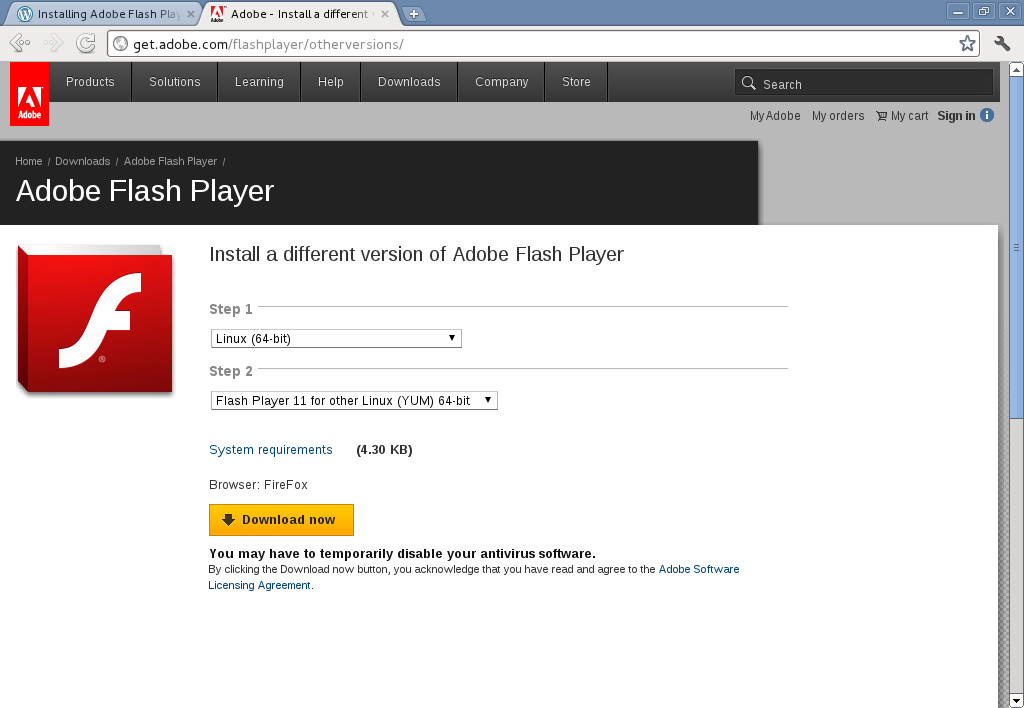Click the Download now button
Viewport: 1024px width, 708px height.
coord(281,520)
